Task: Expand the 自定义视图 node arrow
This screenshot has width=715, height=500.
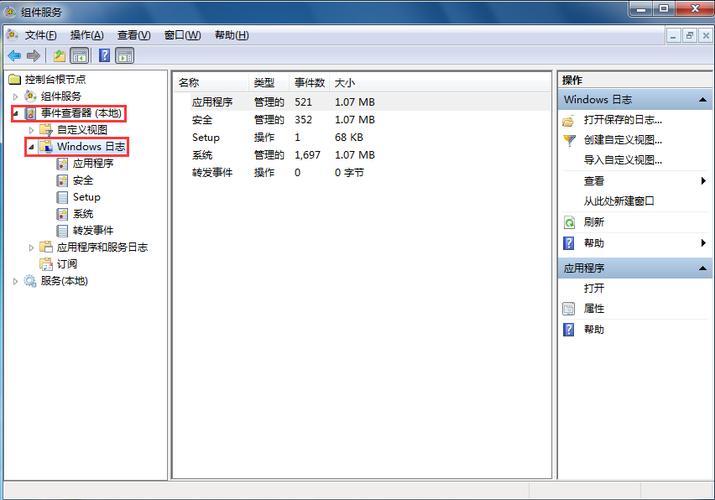Action: pyautogui.click(x=31, y=130)
